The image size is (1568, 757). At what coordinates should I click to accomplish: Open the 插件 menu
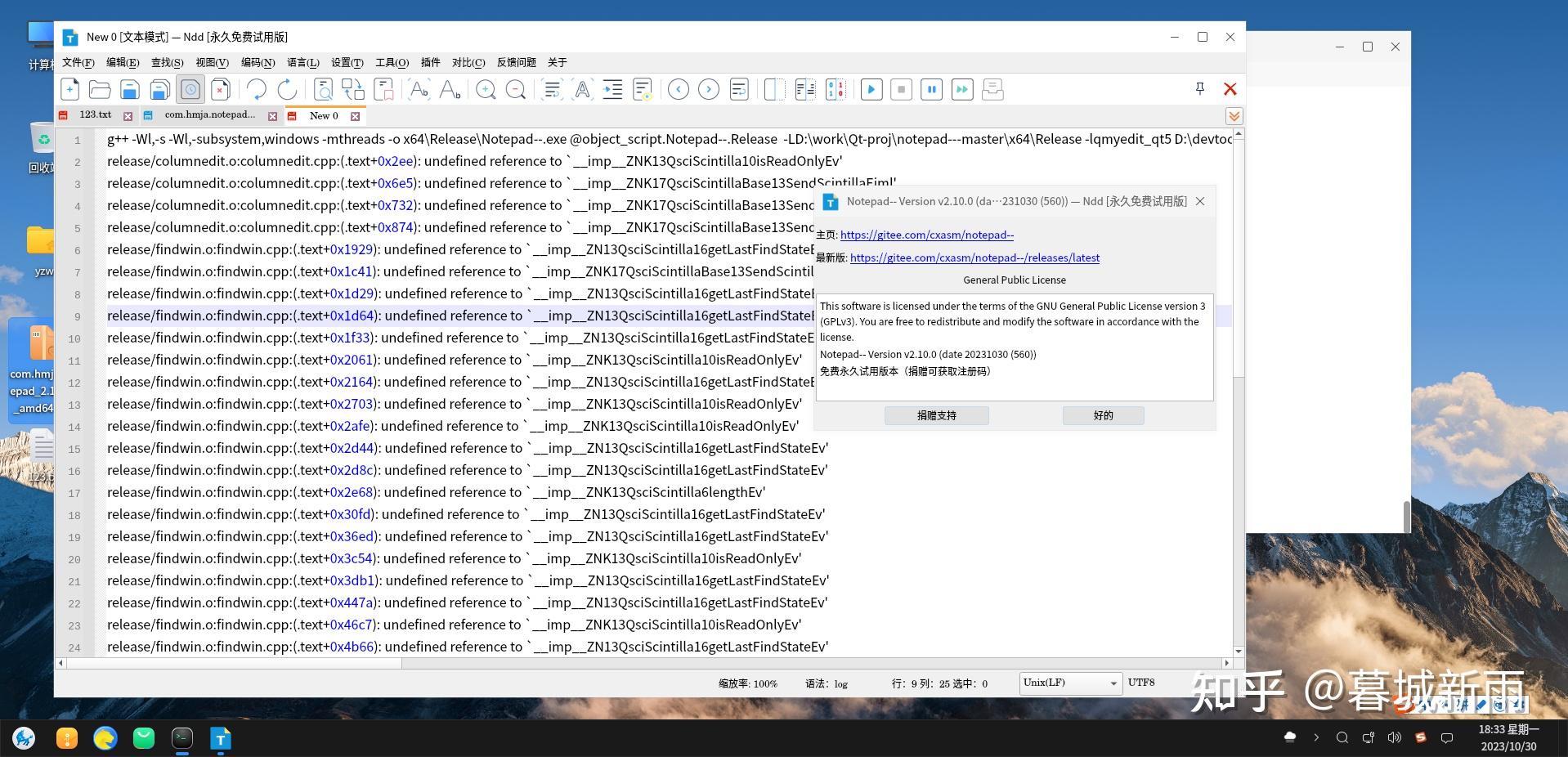coord(430,62)
